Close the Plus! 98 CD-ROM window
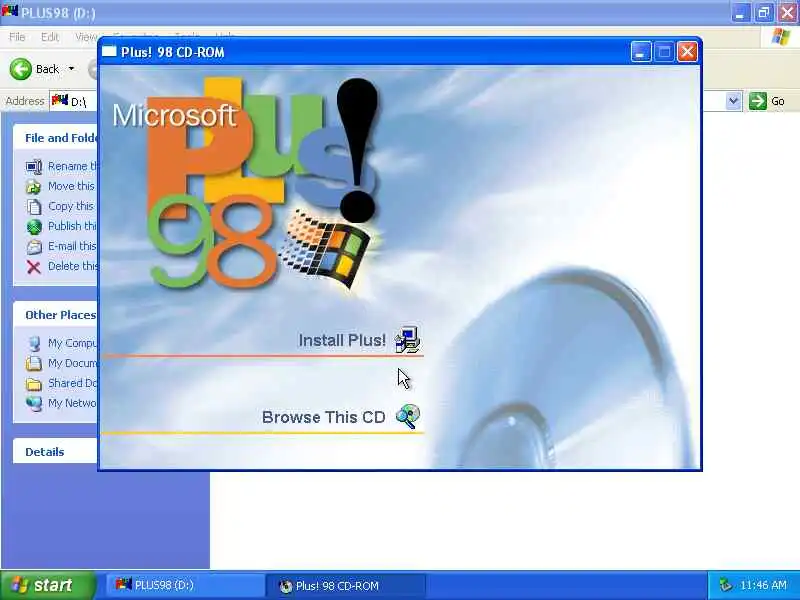This screenshot has width=800, height=600. [x=687, y=52]
